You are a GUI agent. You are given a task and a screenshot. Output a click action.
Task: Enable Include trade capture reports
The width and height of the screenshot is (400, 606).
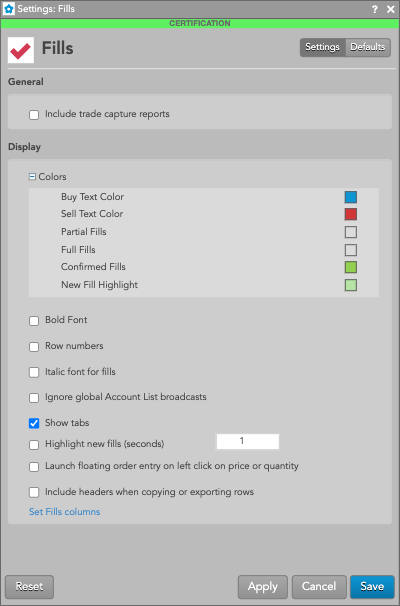[34, 115]
